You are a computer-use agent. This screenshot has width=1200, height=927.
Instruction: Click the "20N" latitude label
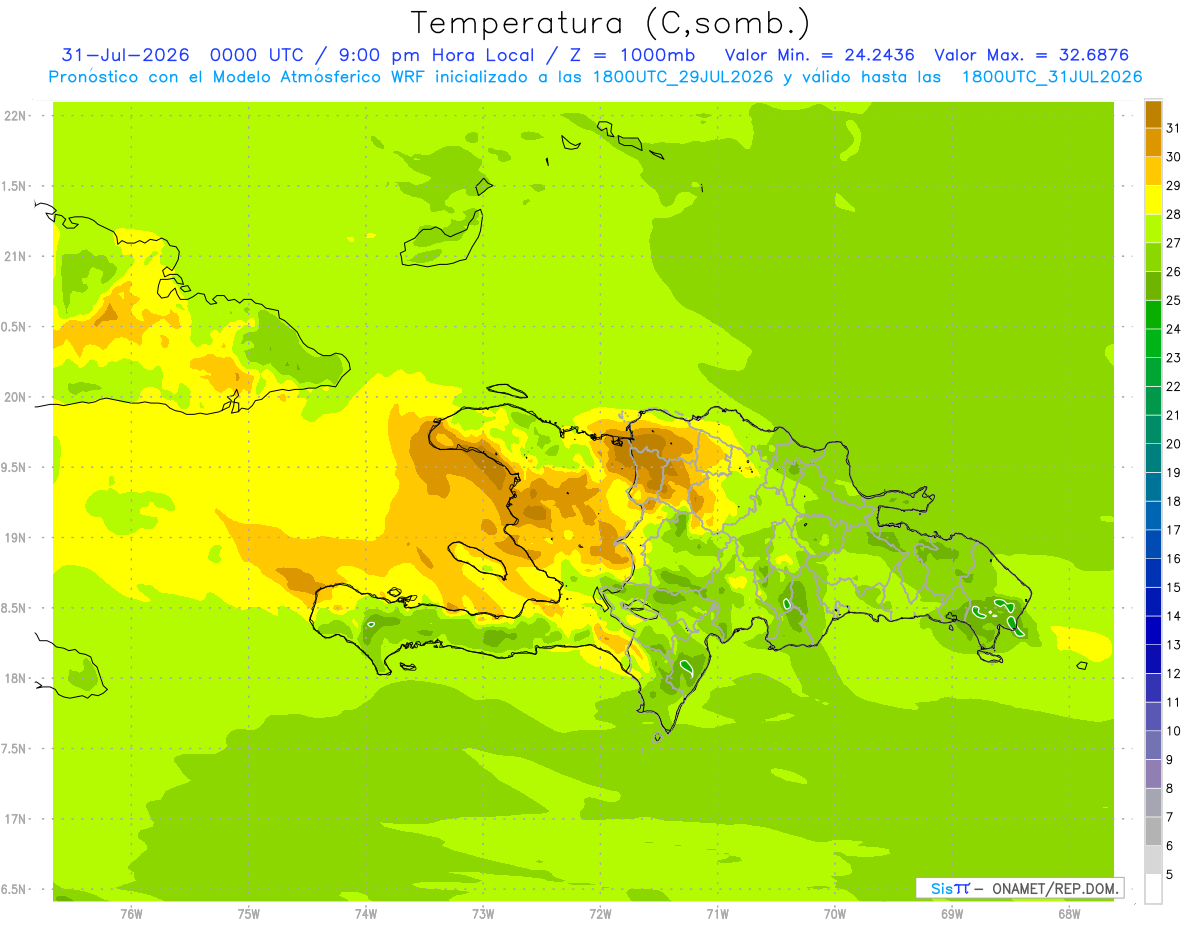click(15, 397)
